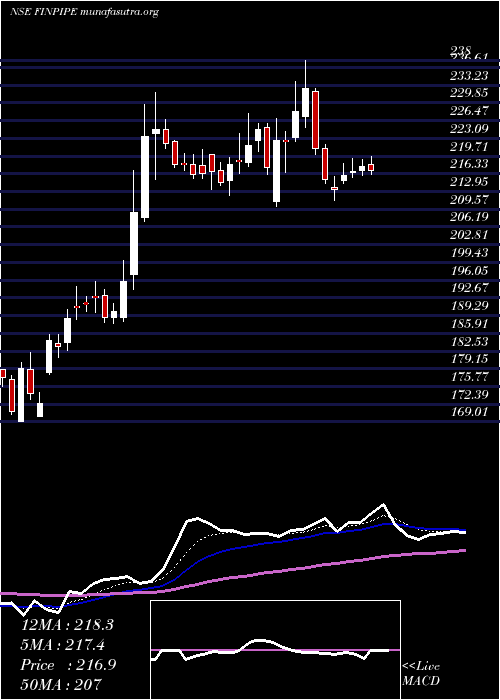The image size is (500, 700).
Task: Click the 50MA : 207 readout
Action: (61, 684)
